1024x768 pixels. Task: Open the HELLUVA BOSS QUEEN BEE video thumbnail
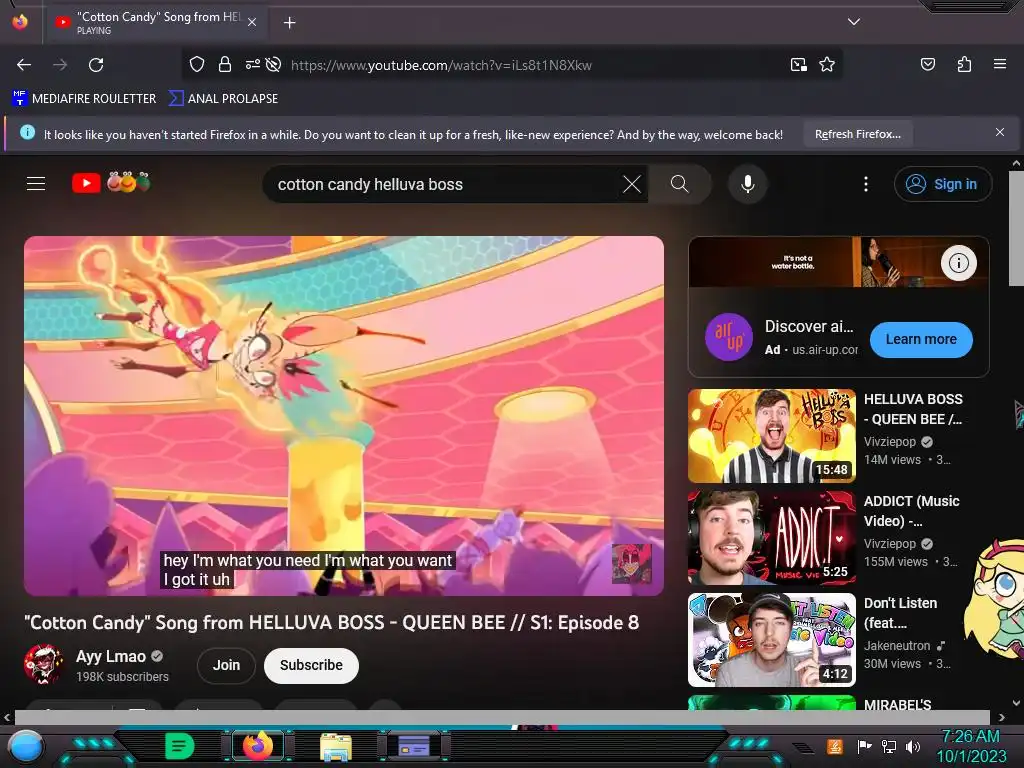[772, 436]
